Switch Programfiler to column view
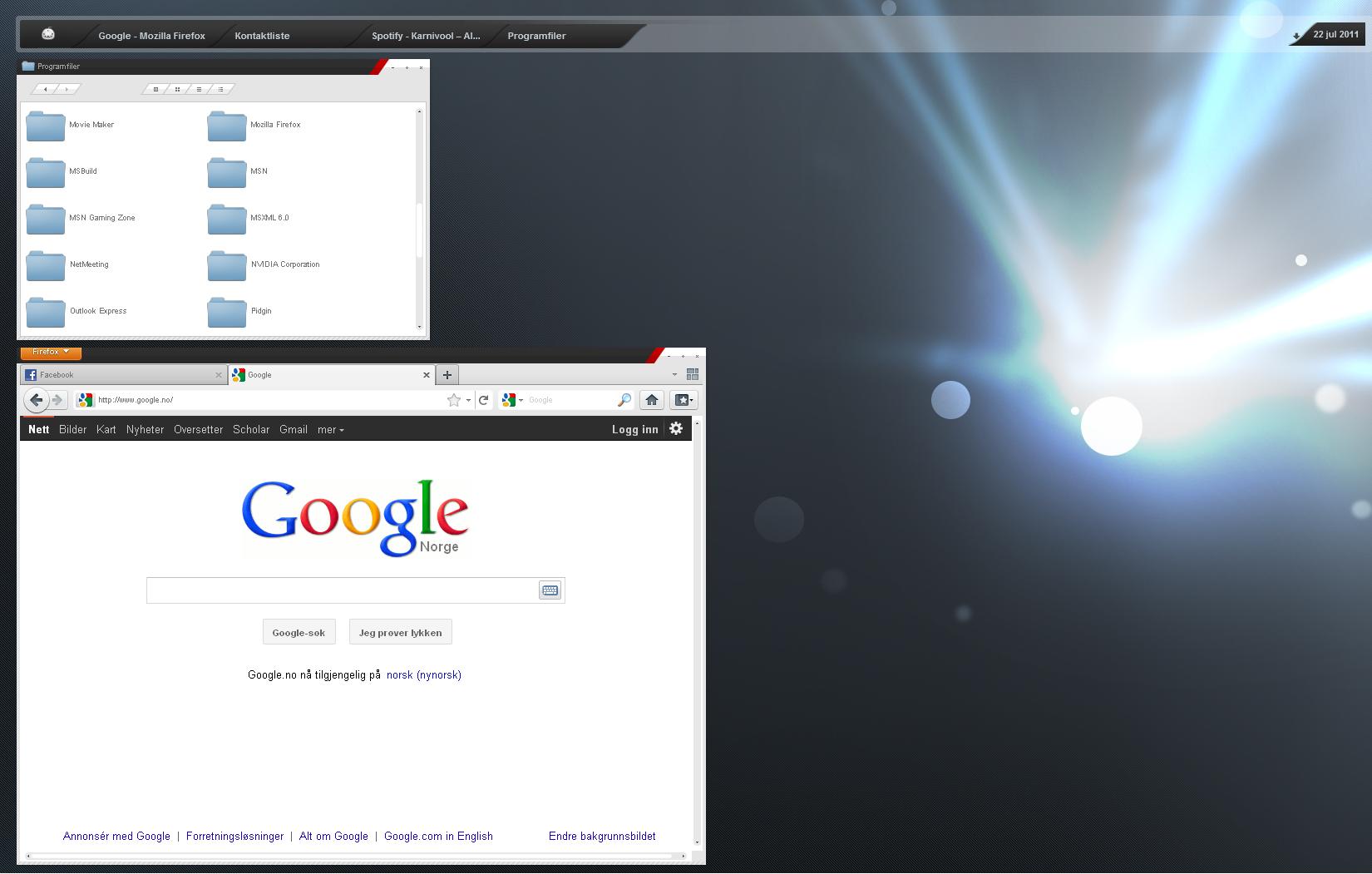1372x874 pixels. [x=155, y=89]
